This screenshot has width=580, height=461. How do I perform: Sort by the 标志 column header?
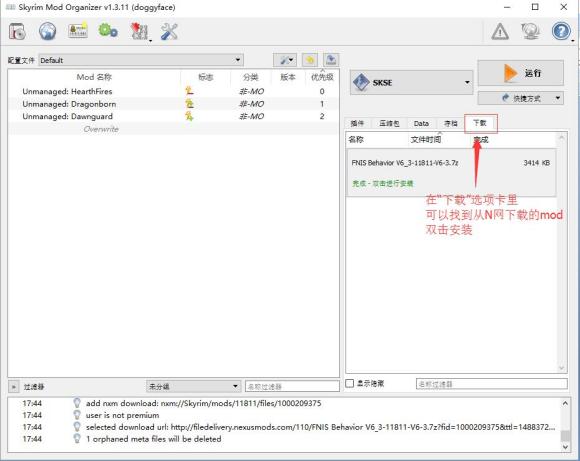(206, 77)
